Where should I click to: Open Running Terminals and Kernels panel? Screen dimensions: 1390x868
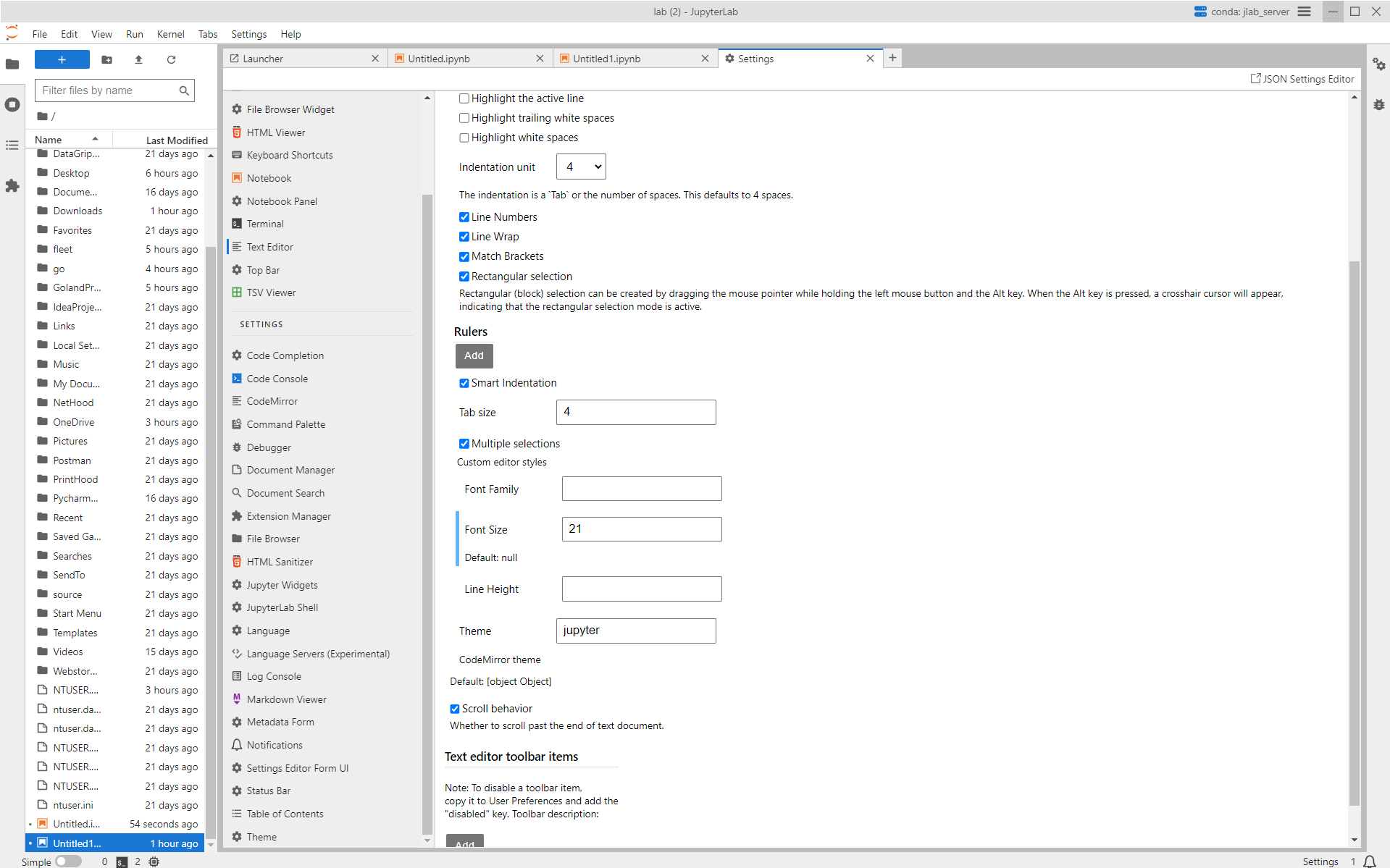[x=12, y=105]
